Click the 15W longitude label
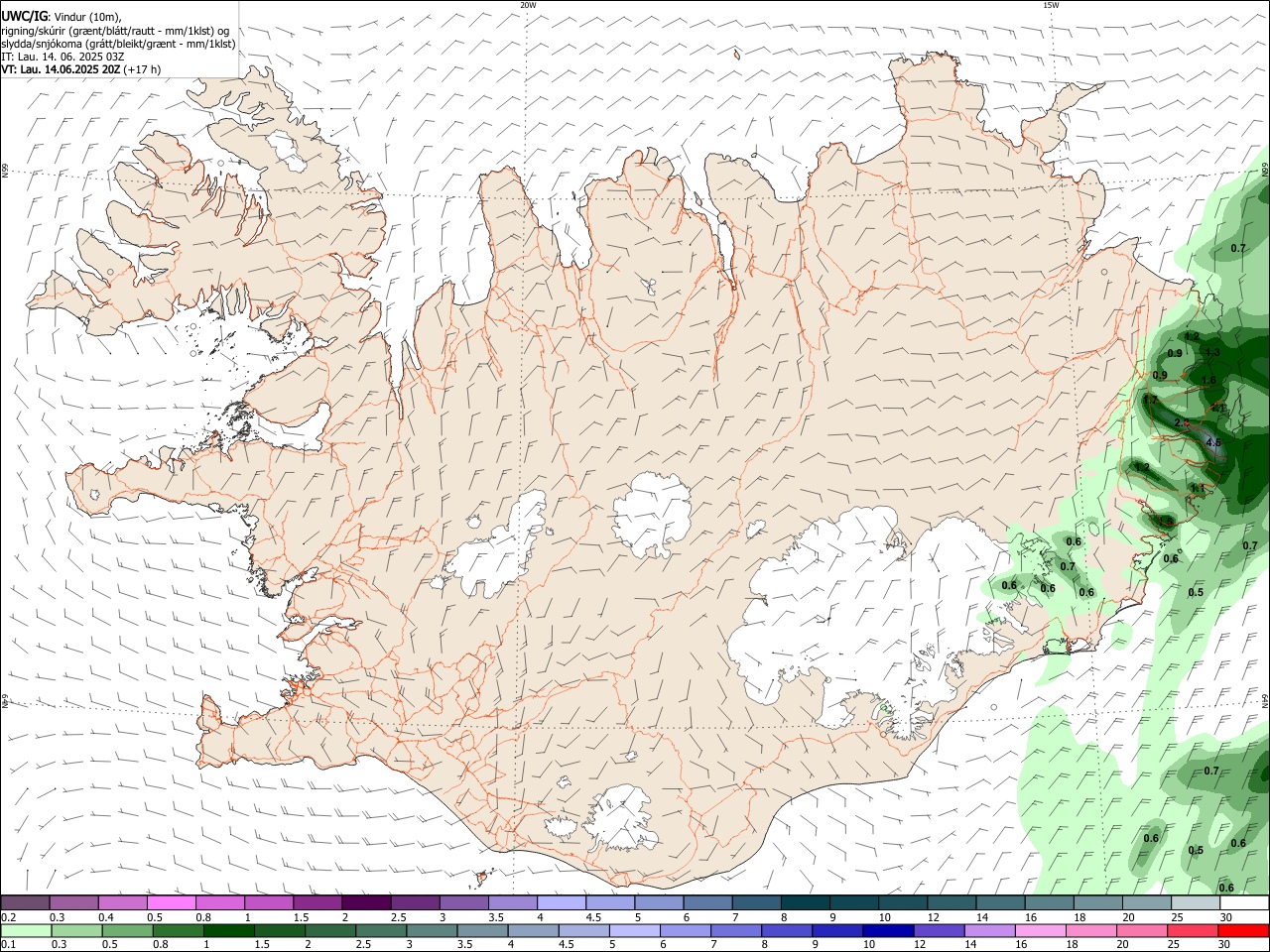Image resolution: width=1270 pixels, height=952 pixels. 1051,5
